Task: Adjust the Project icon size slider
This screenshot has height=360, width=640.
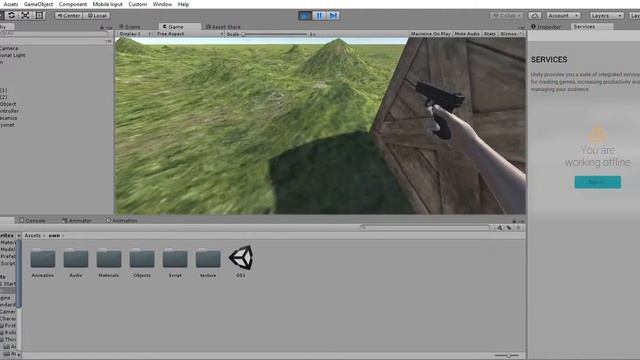Action: [507, 356]
